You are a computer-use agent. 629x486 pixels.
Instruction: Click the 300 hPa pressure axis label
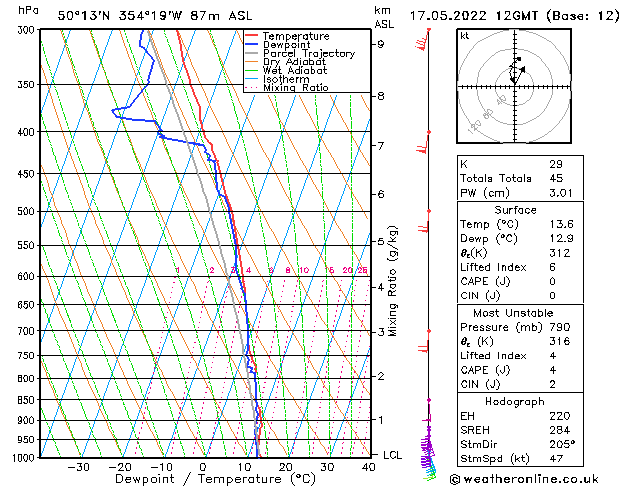point(28,30)
